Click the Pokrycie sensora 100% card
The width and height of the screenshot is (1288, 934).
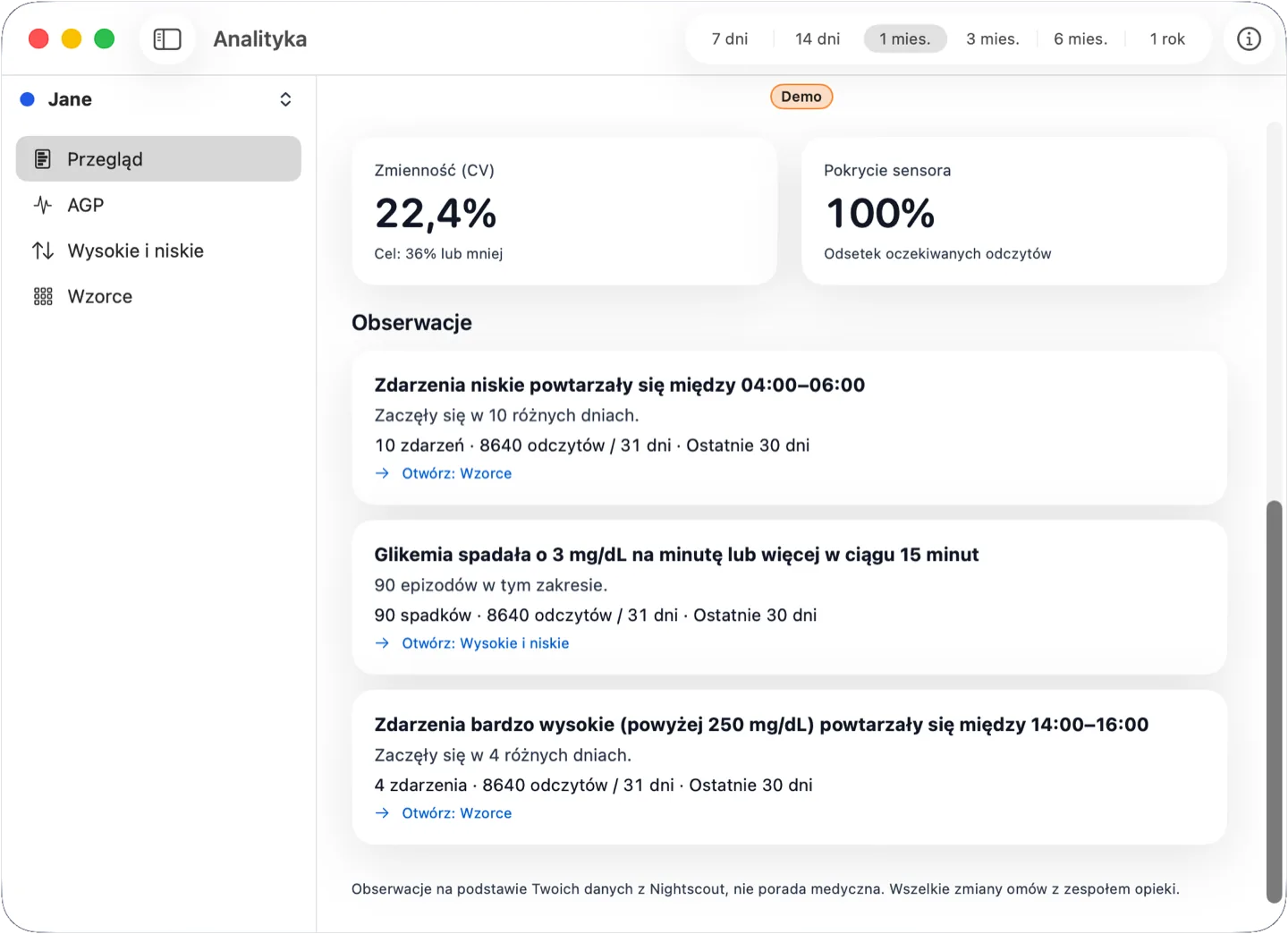[x=1014, y=211]
